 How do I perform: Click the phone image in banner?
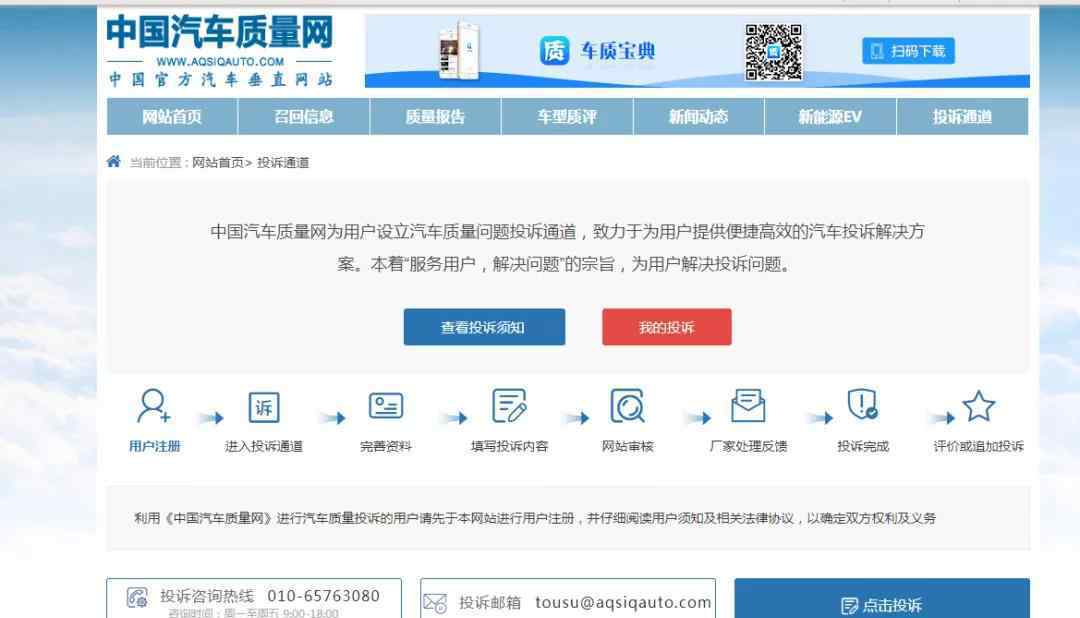point(459,50)
